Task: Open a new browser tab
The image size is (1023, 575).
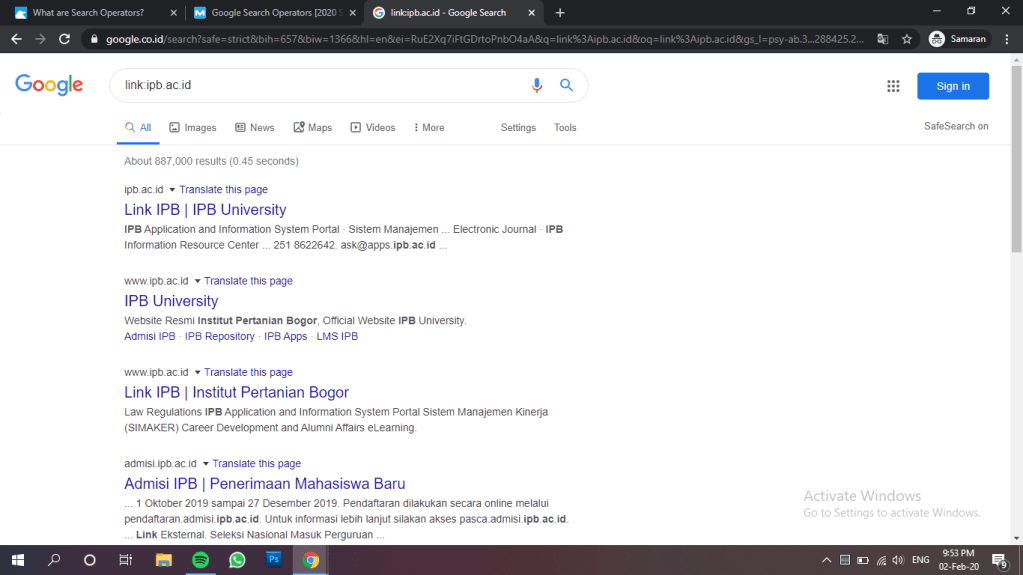Action: tap(560, 13)
